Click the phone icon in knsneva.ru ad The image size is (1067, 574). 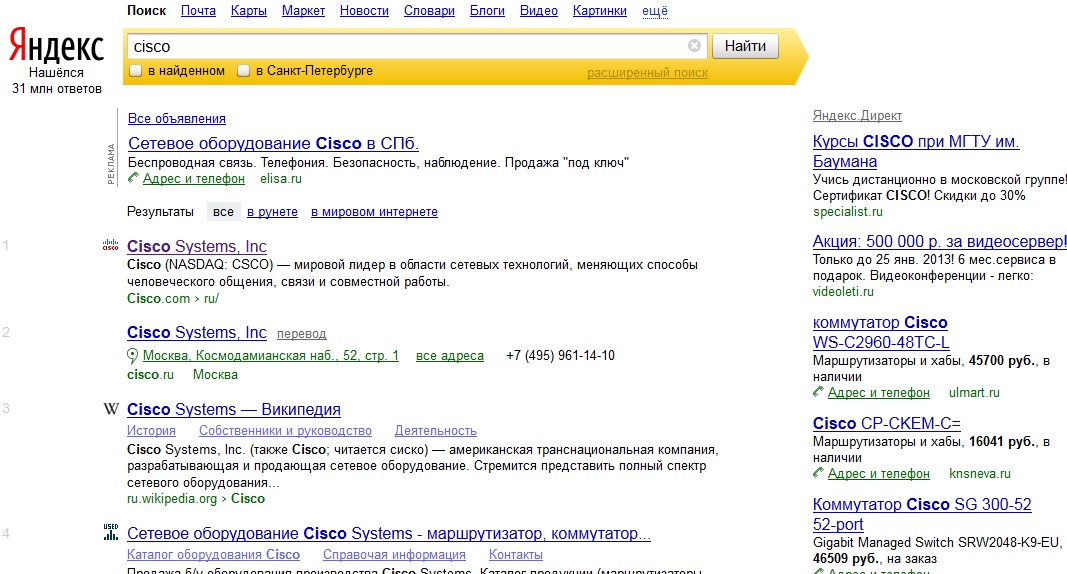click(818, 473)
